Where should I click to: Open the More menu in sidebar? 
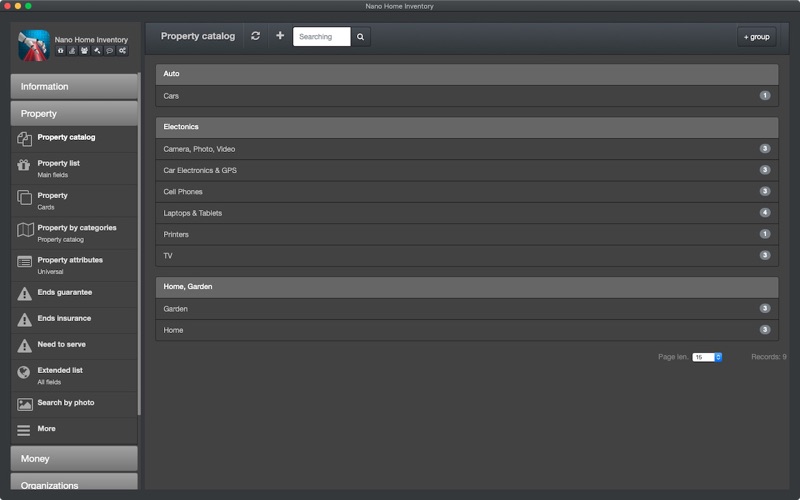click(x=46, y=429)
